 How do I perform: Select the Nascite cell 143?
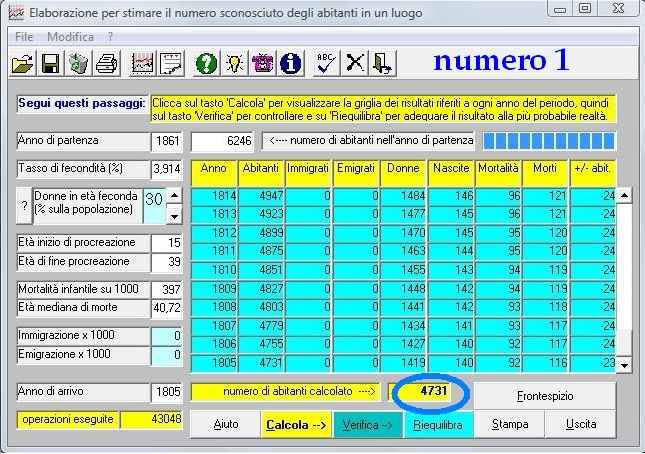(x=451, y=270)
